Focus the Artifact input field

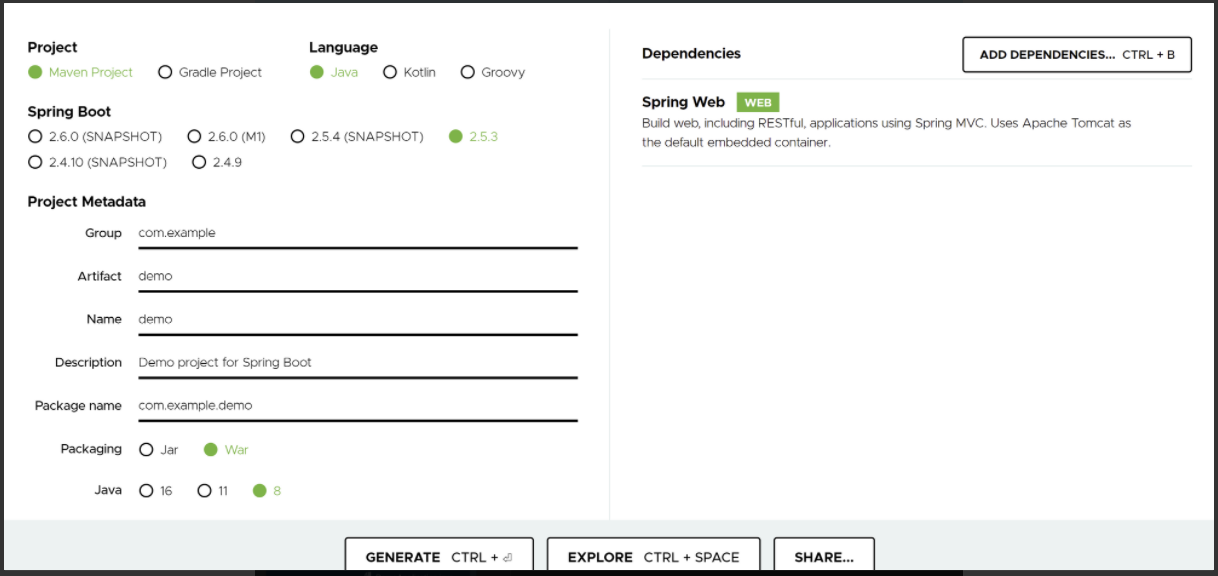pos(357,276)
